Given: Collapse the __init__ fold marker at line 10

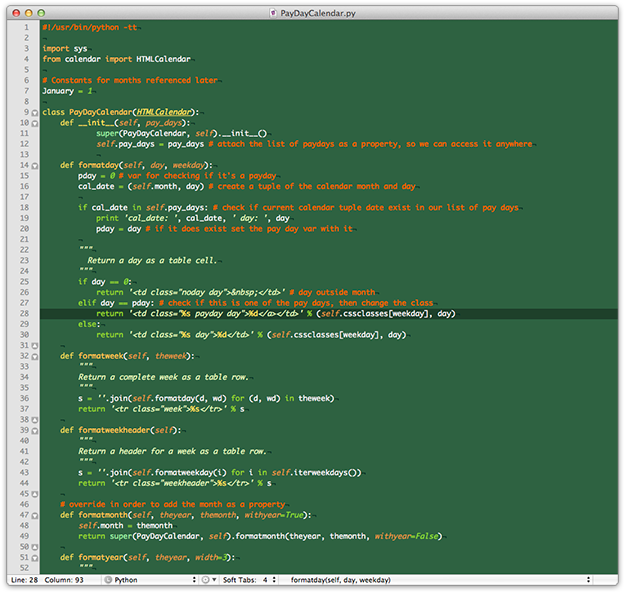Looking at the screenshot, I should pos(35,124).
